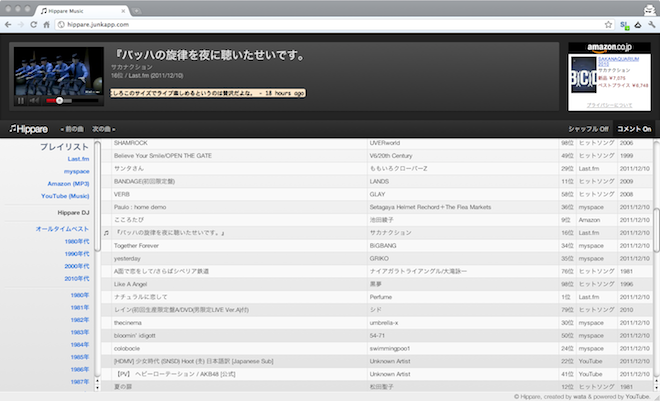The width and height of the screenshot is (660, 401).
Task: Play VERB by GLAY
Action: pyautogui.click(x=377, y=194)
